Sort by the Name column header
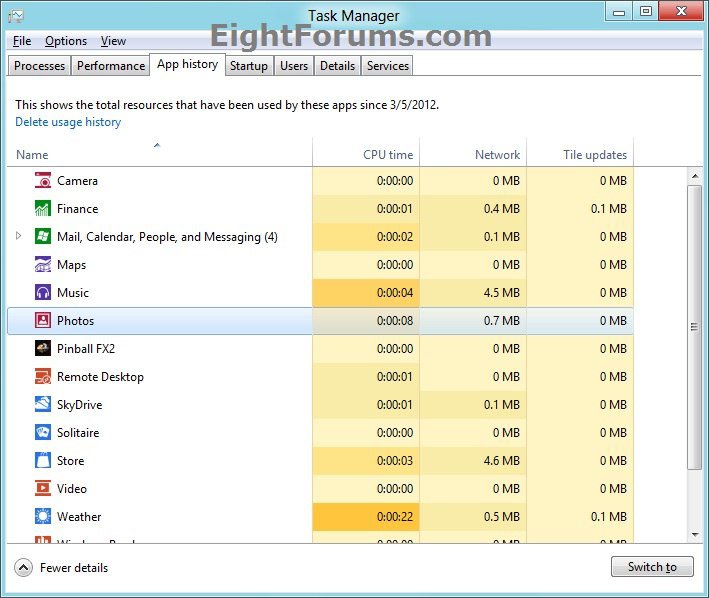Screen dimensions: 709x598 pyautogui.click(x=32, y=155)
